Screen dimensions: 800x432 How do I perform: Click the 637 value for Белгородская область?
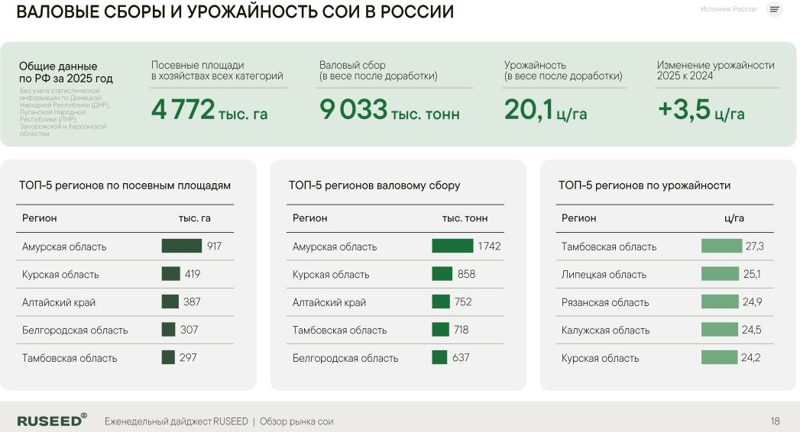click(x=461, y=358)
